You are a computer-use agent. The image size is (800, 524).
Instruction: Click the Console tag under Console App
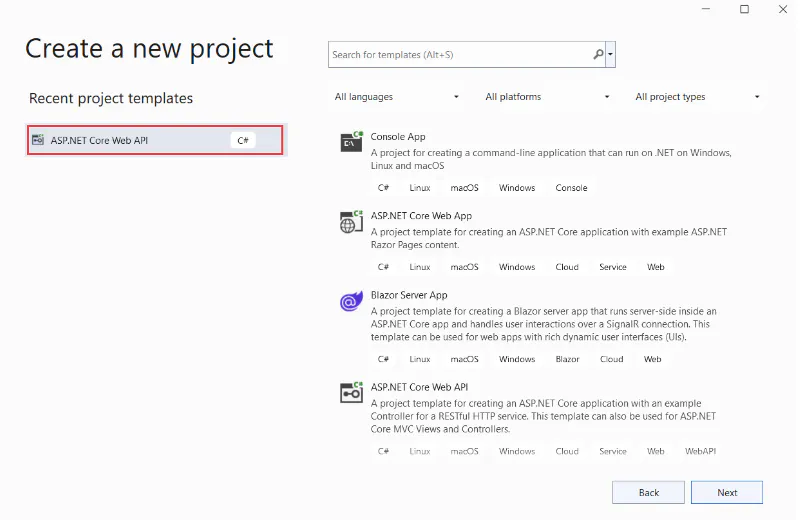click(571, 188)
